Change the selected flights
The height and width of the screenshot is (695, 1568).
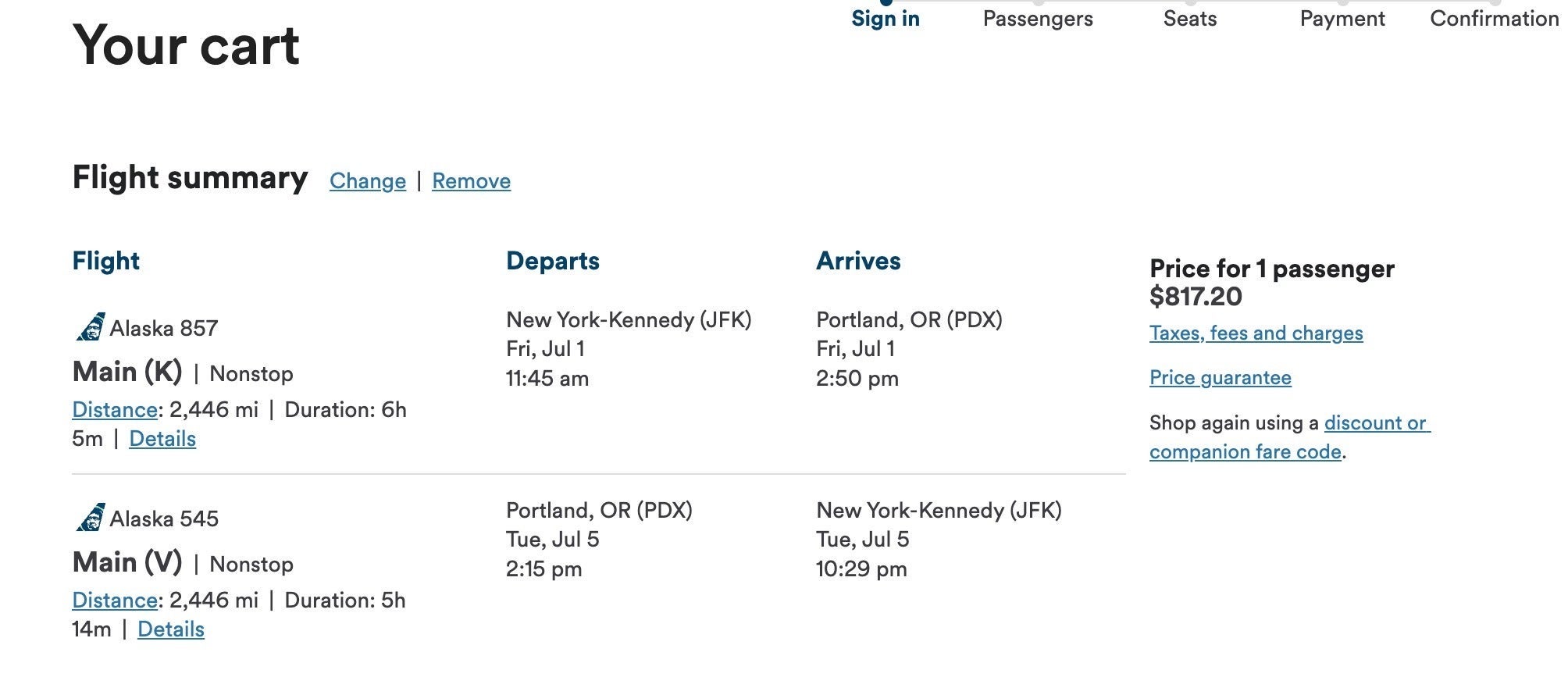pyautogui.click(x=367, y=180)
